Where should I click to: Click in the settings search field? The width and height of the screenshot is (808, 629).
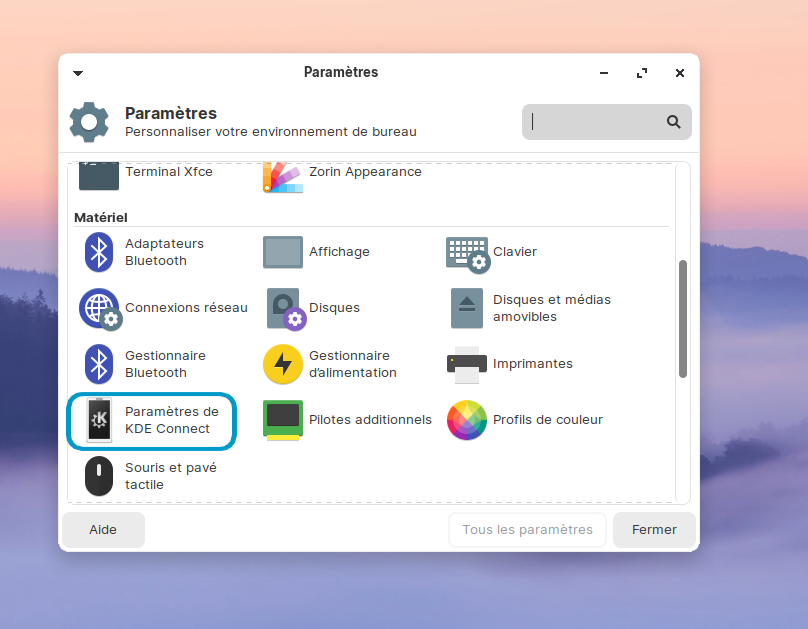coord(597,122)
